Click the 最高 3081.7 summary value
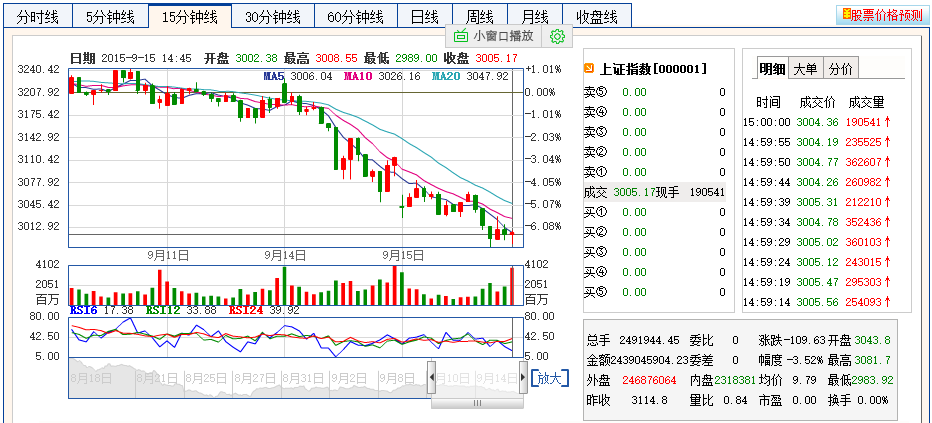Screen dimensions: 932x423 tap(873, 361)
